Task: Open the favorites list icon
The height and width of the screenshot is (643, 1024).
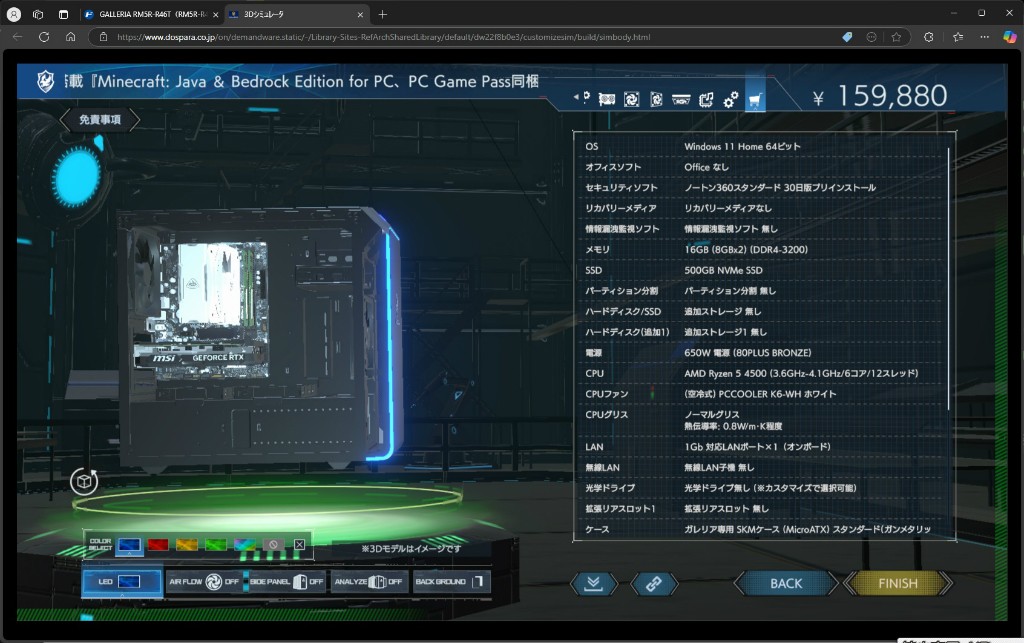Action: point(958,37)
